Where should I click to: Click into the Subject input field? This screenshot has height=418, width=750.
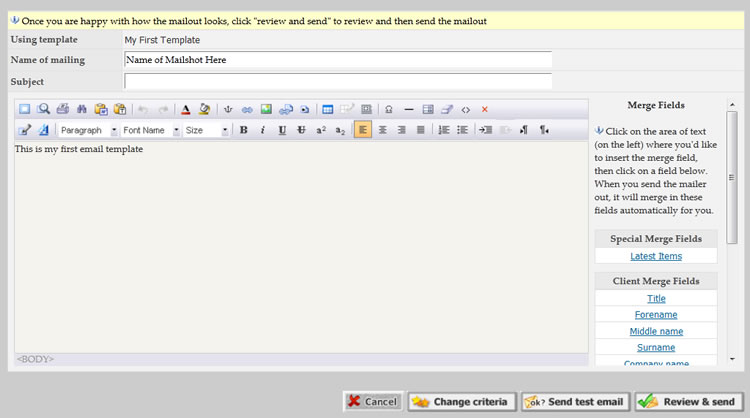337,81
